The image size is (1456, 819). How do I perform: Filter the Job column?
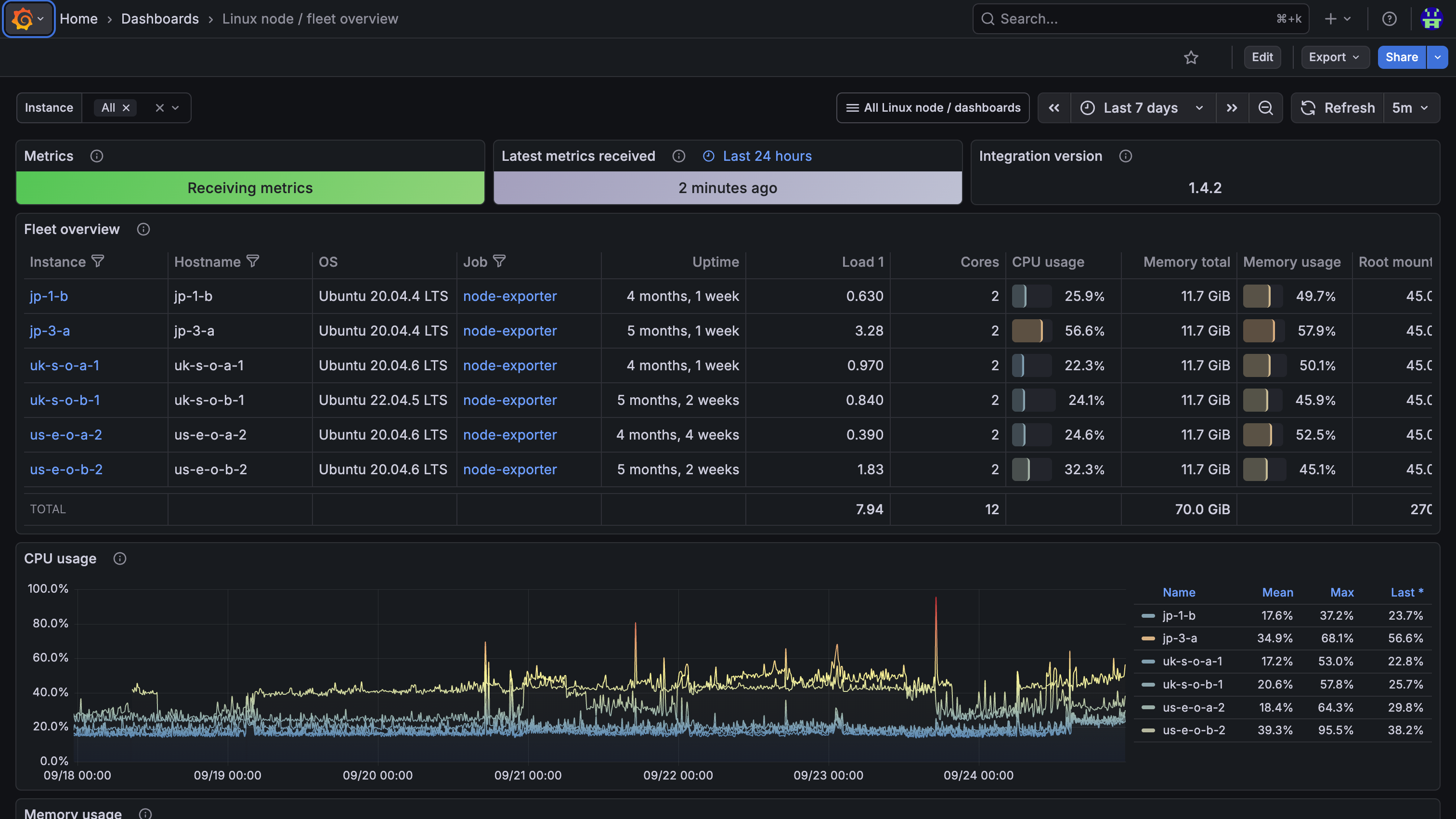click(499, 261)
